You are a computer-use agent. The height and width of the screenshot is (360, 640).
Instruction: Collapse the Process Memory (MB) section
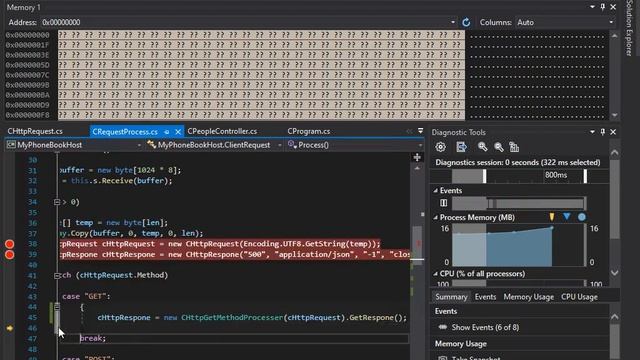coord(436,218)
